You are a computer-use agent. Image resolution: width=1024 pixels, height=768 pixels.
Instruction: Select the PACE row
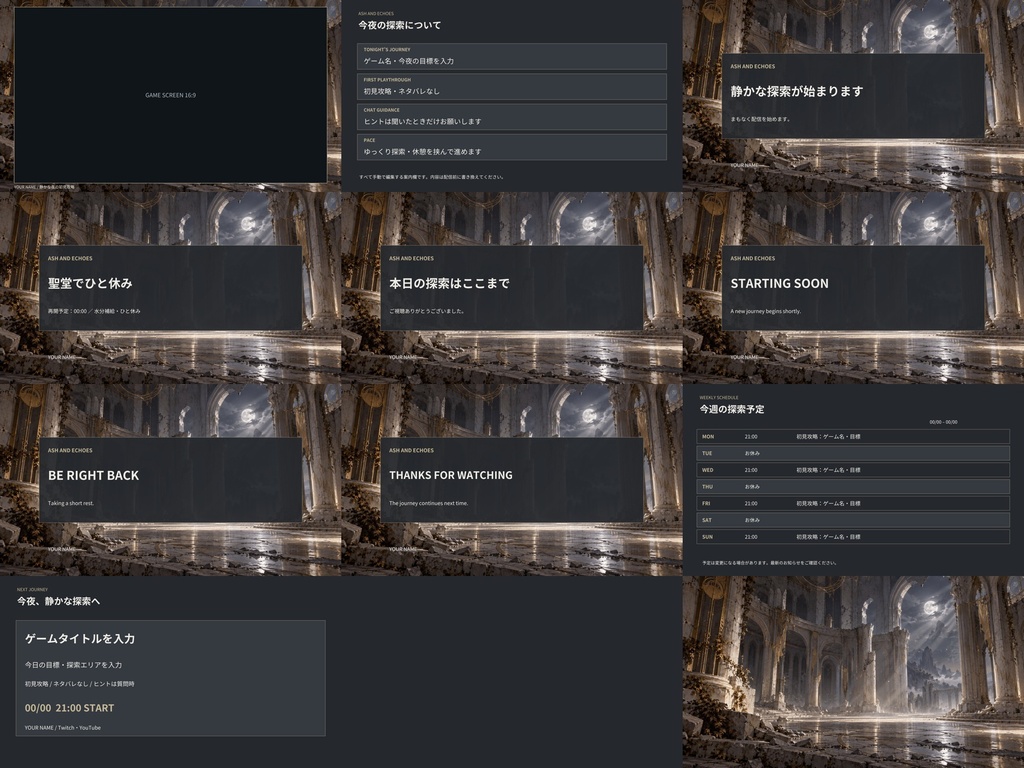point(511,147)
